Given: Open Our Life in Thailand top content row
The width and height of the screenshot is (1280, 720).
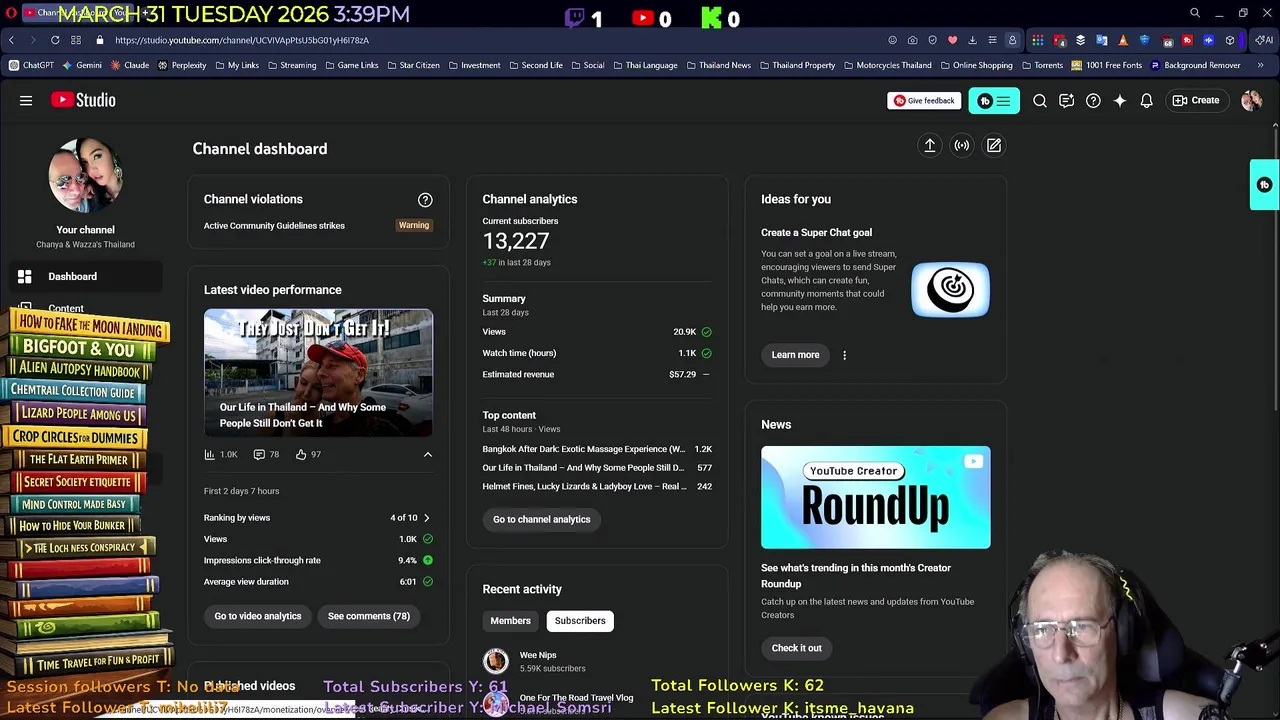Looking at the screenshot, I should (597, 468).
